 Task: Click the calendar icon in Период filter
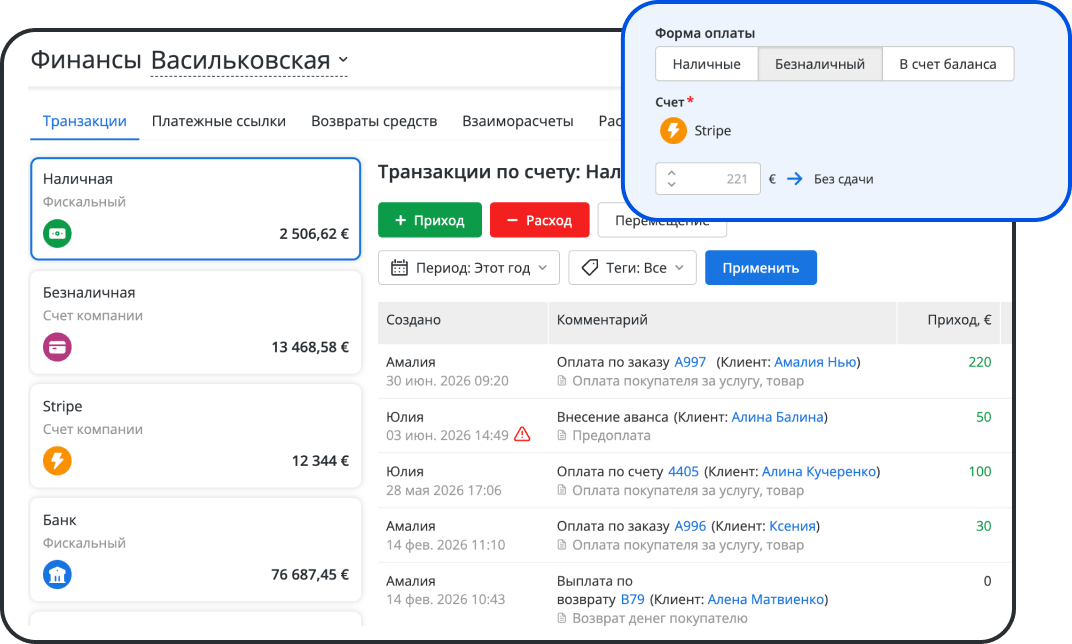click(399, 268)
